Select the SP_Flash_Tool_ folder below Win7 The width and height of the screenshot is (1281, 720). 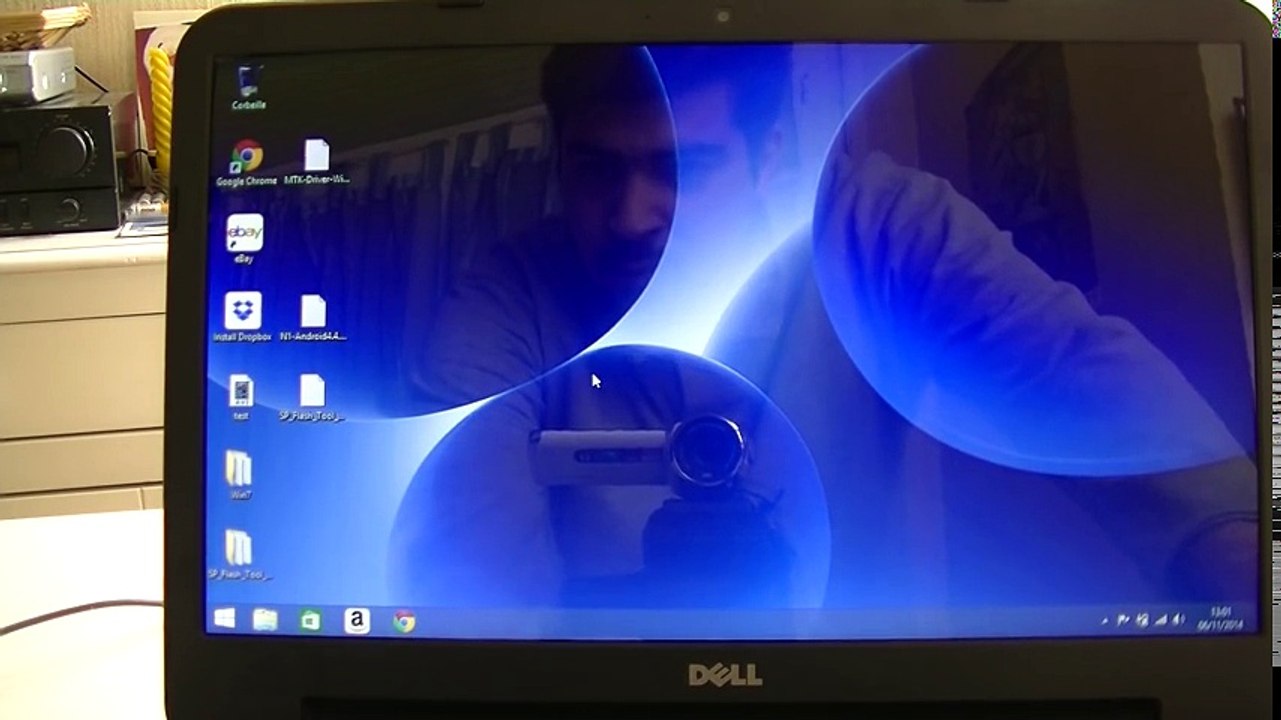[238, 555]
